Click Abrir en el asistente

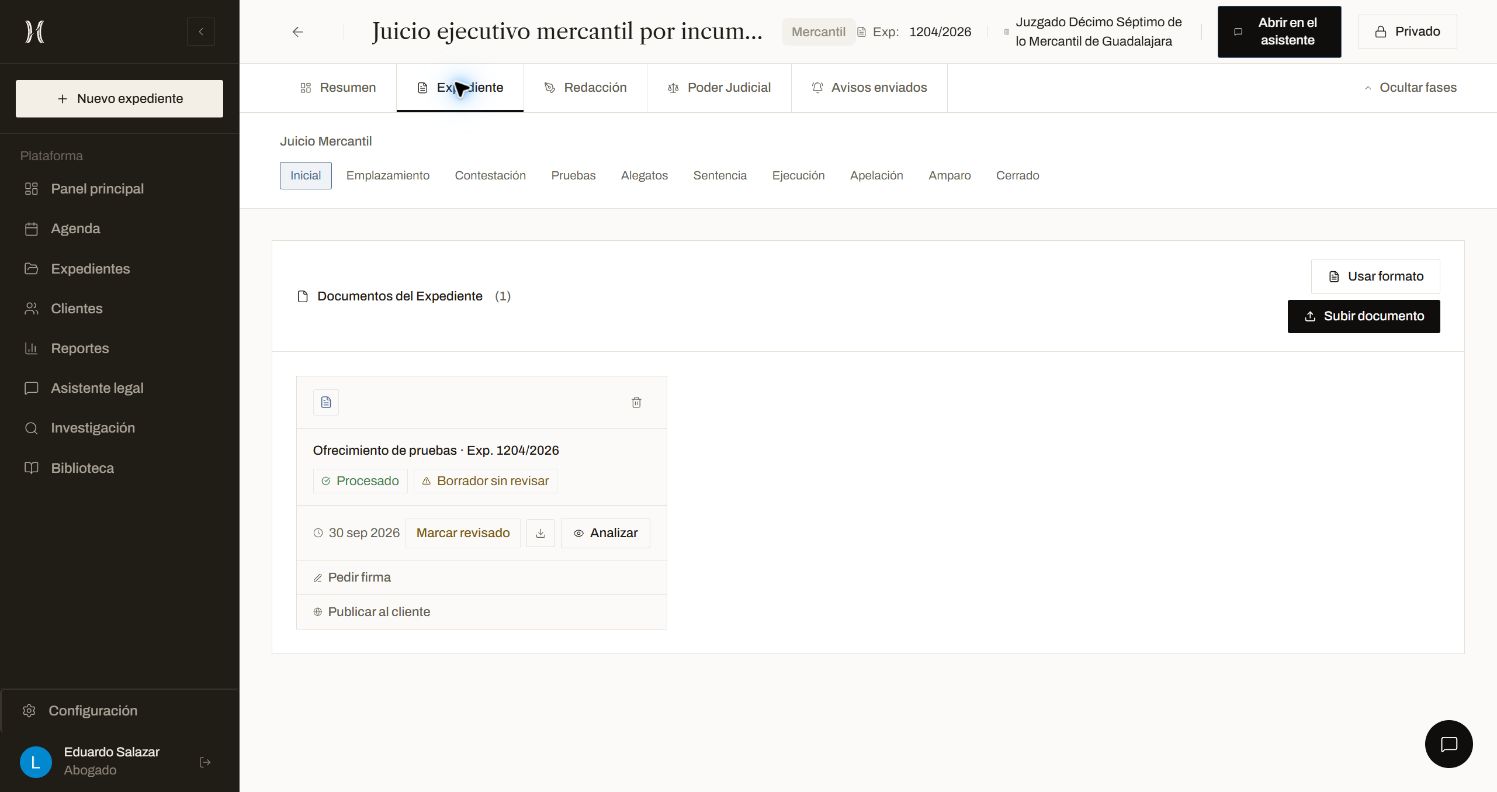tap(1279, 32)
